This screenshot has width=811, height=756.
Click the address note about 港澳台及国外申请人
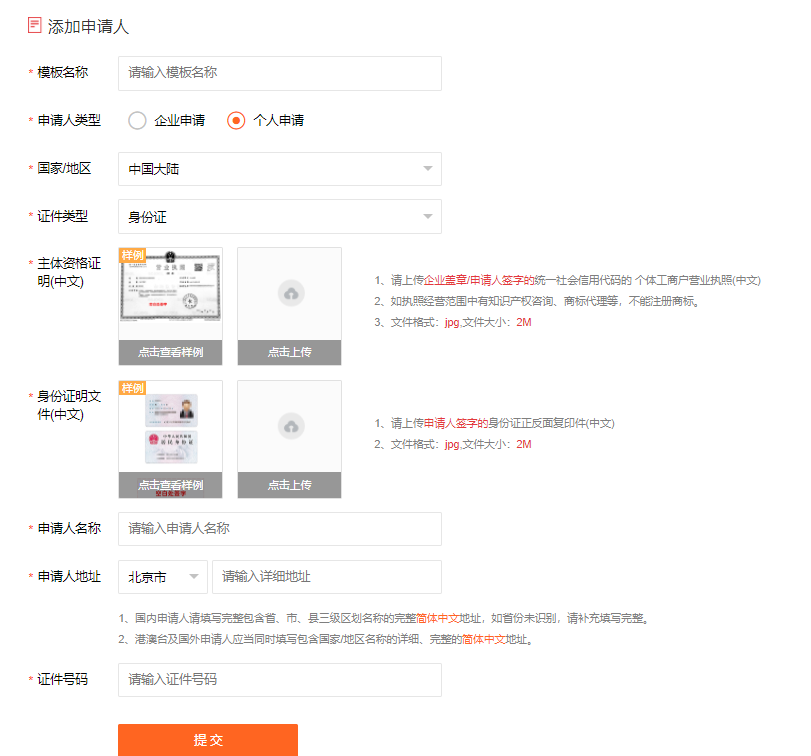[x=326, y=640]
